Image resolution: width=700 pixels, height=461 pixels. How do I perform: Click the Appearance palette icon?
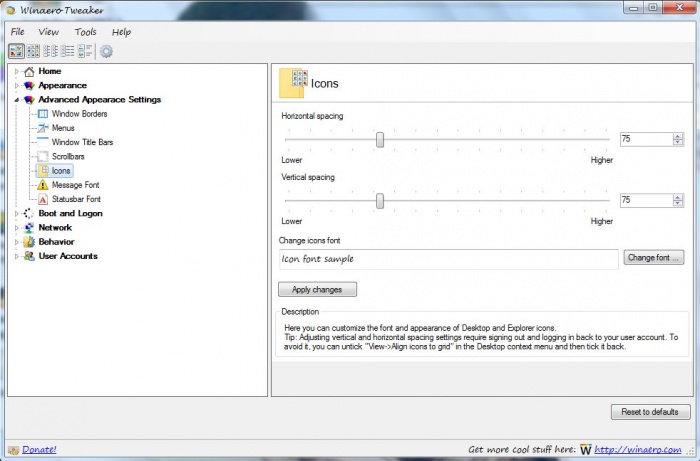pos(29,85)
